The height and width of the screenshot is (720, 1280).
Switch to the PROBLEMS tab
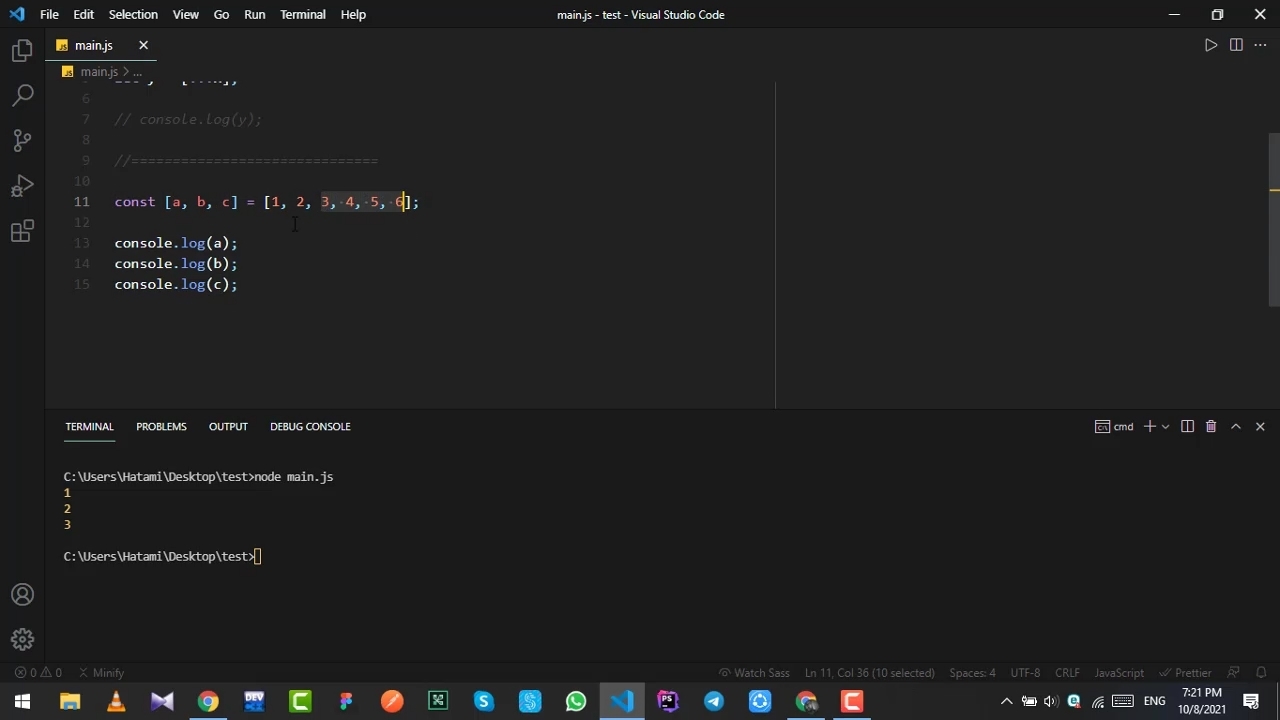point(161,427)
